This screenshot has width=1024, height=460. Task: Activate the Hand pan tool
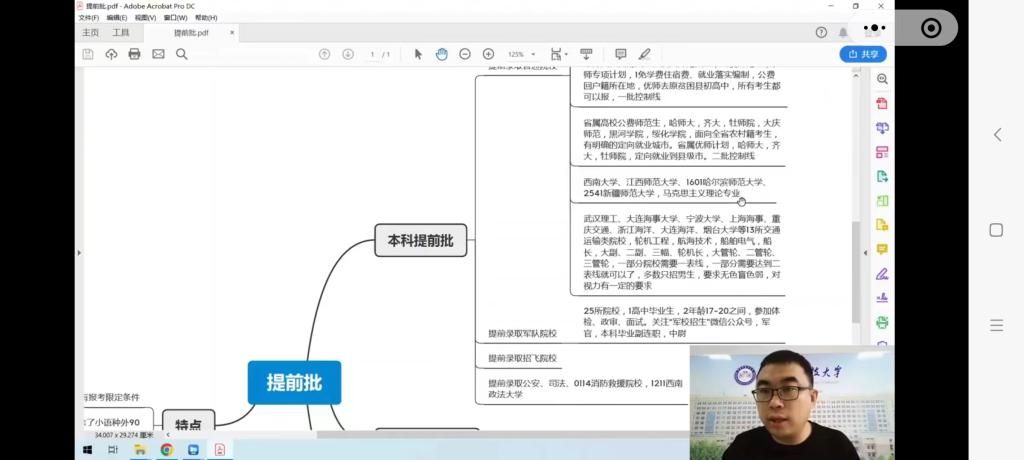441,54
